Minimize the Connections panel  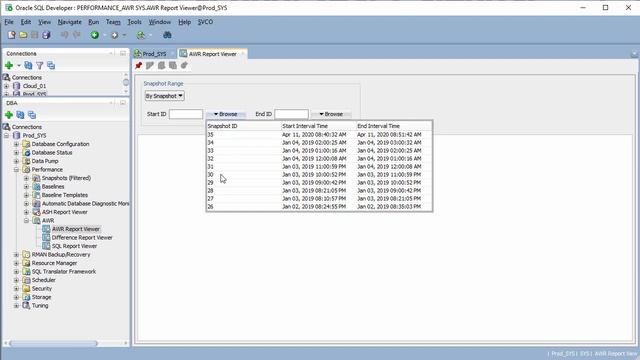tap(123, 53)
